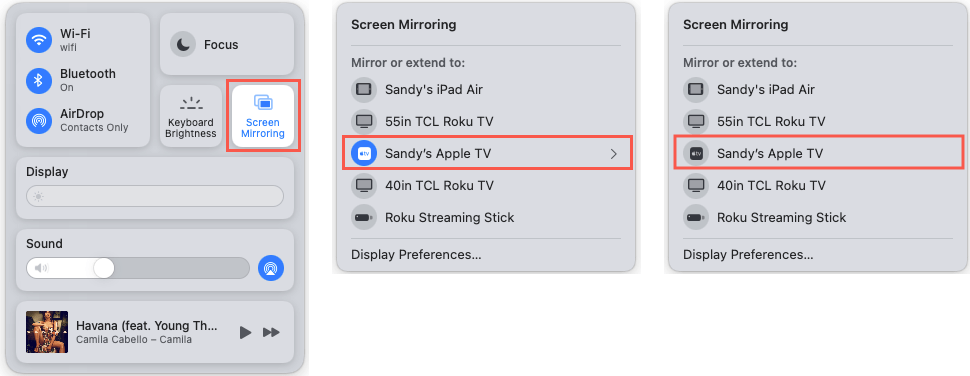
Task: Open the Screen Mirroring tile
Action: pyautogui.click(x=263, y=116)
